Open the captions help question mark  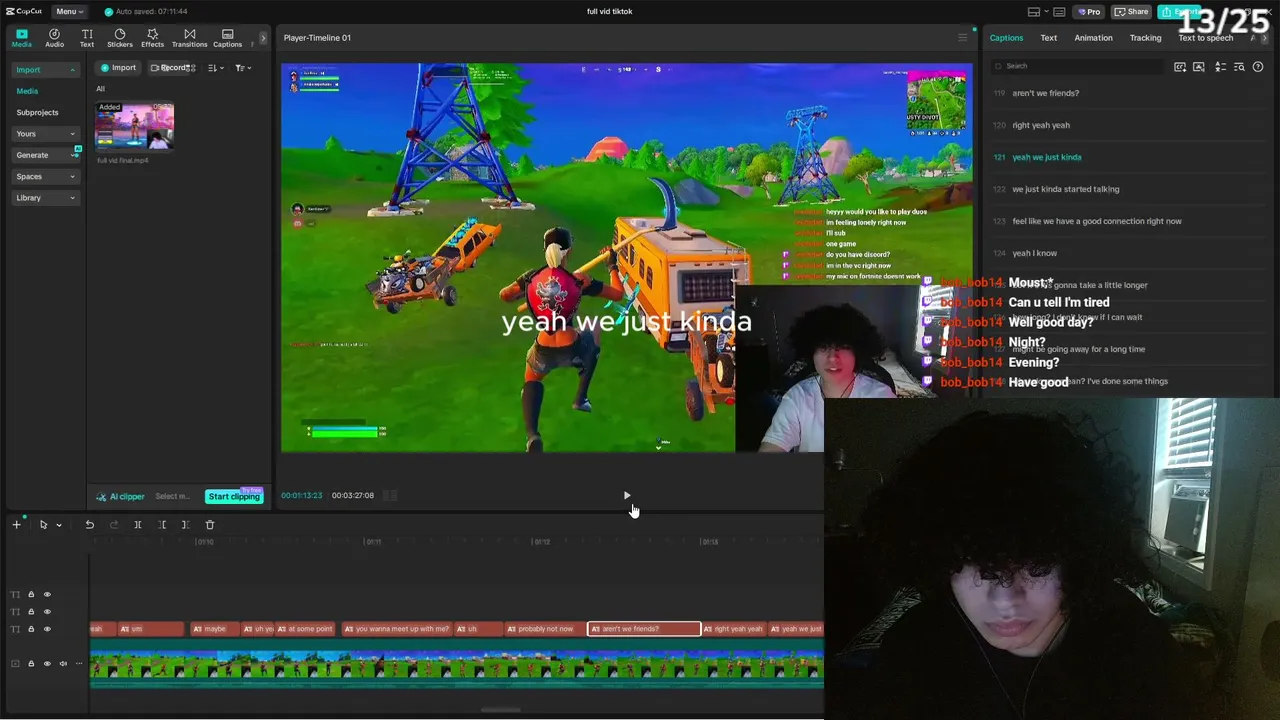click(x=1258, y=67)
